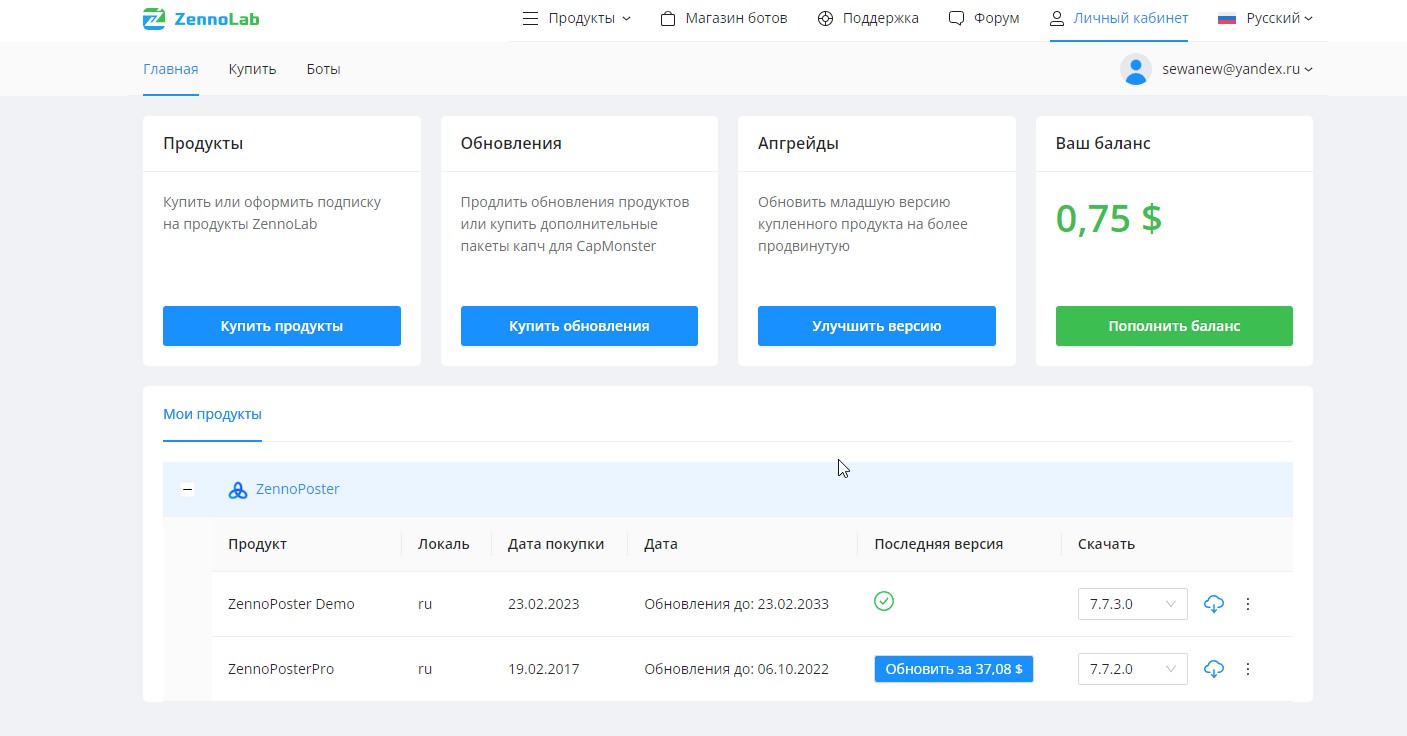Image resolution: width=1407 pixels, height=736 pixels.
Task: Click Обновить за 37,08 $ button
Action: click(954, 669)
